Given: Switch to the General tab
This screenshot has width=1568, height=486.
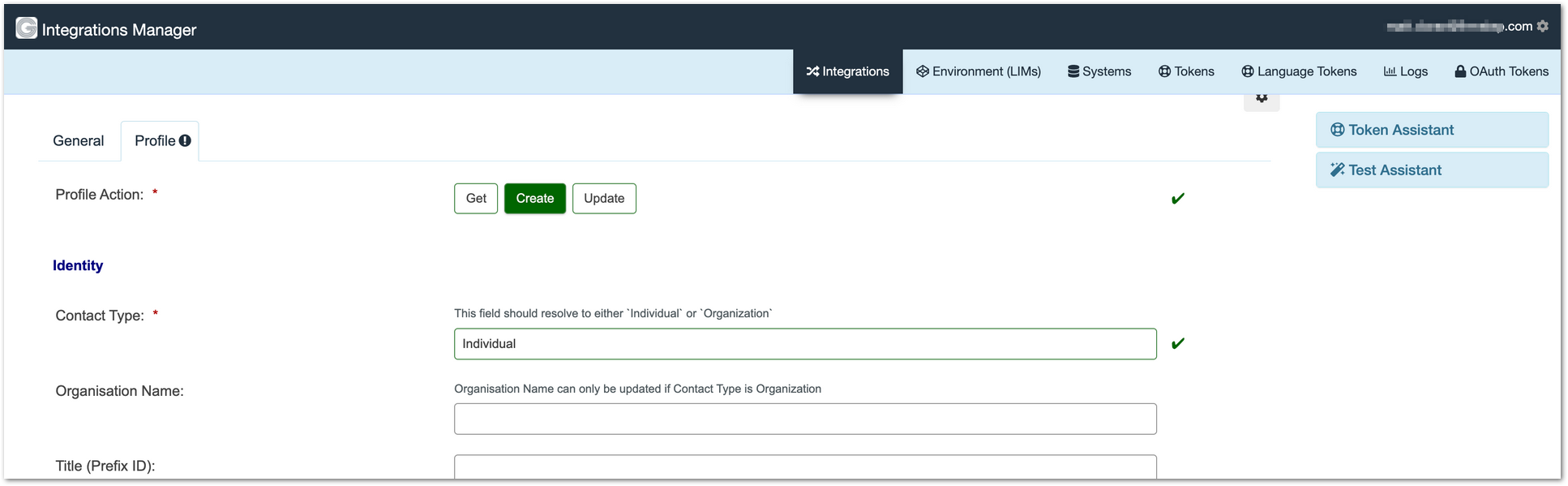Looking at the screenshot, I should pos(79,141).
